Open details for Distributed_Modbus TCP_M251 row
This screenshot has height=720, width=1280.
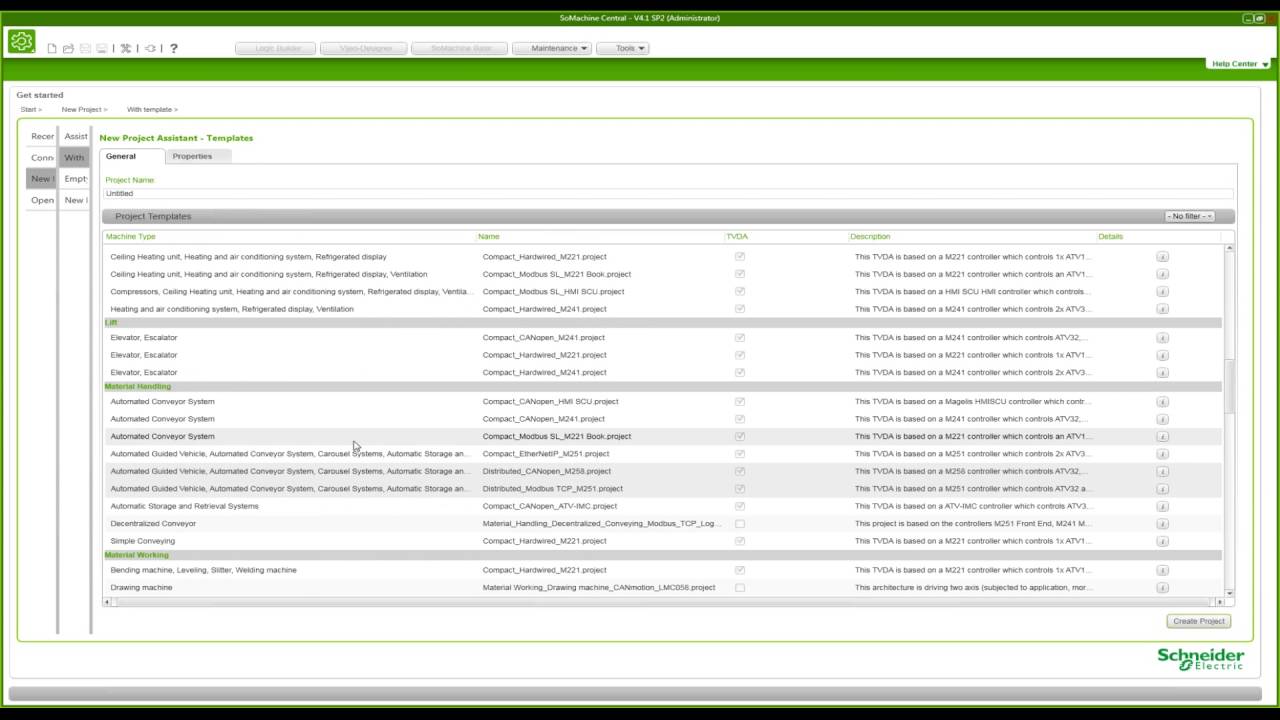click(x=1162, y=489)
